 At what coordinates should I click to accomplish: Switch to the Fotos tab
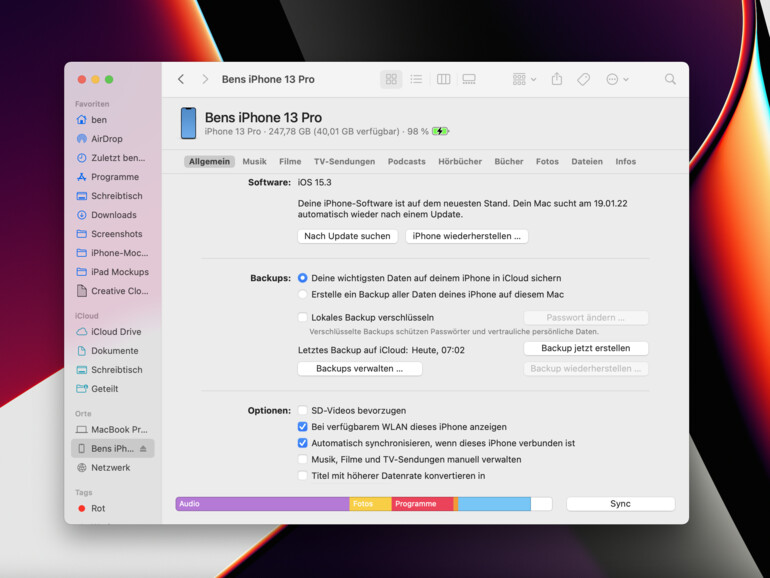point(547,162)
